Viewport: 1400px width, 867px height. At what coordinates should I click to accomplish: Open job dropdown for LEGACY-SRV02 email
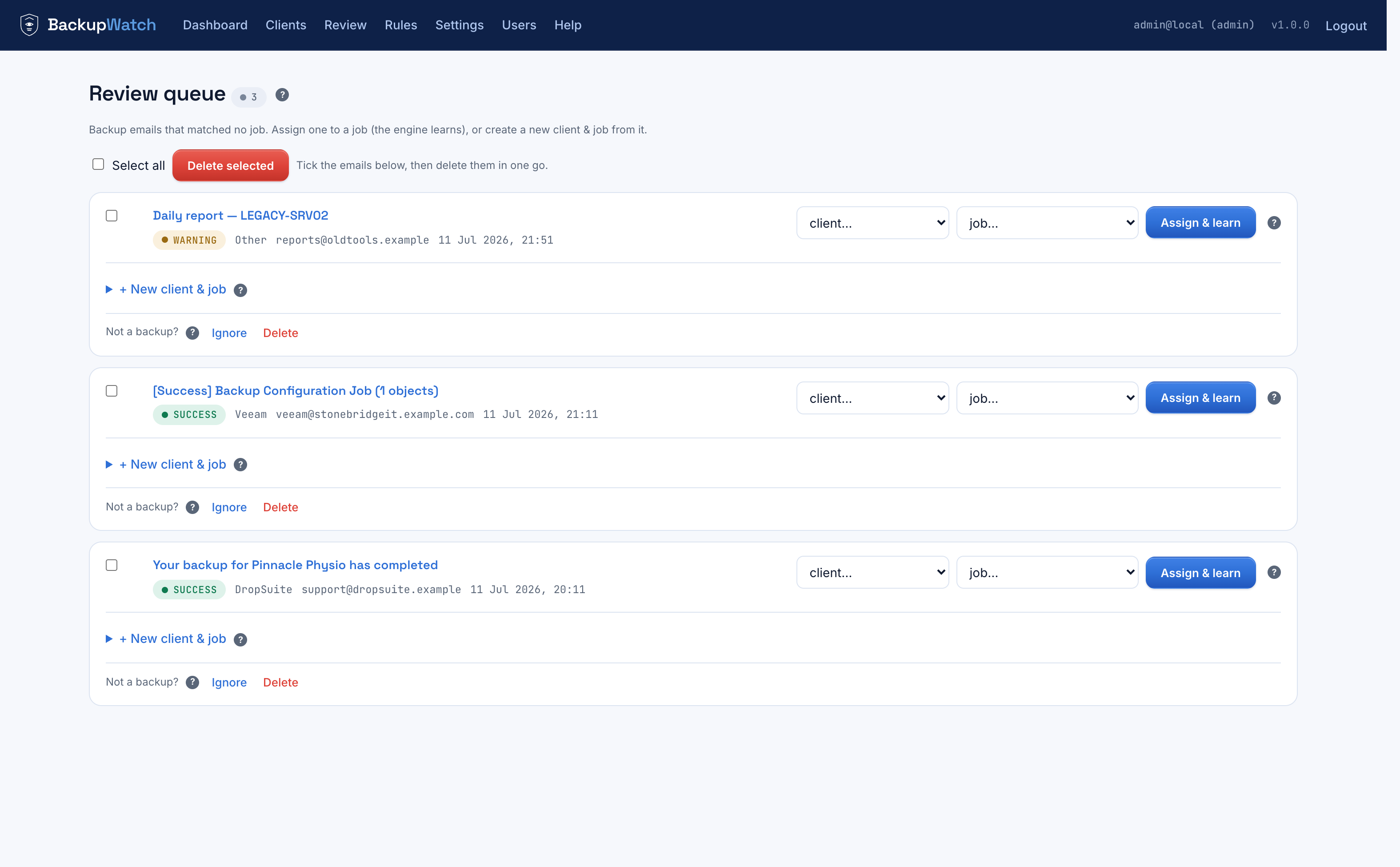click(1047, 223)
